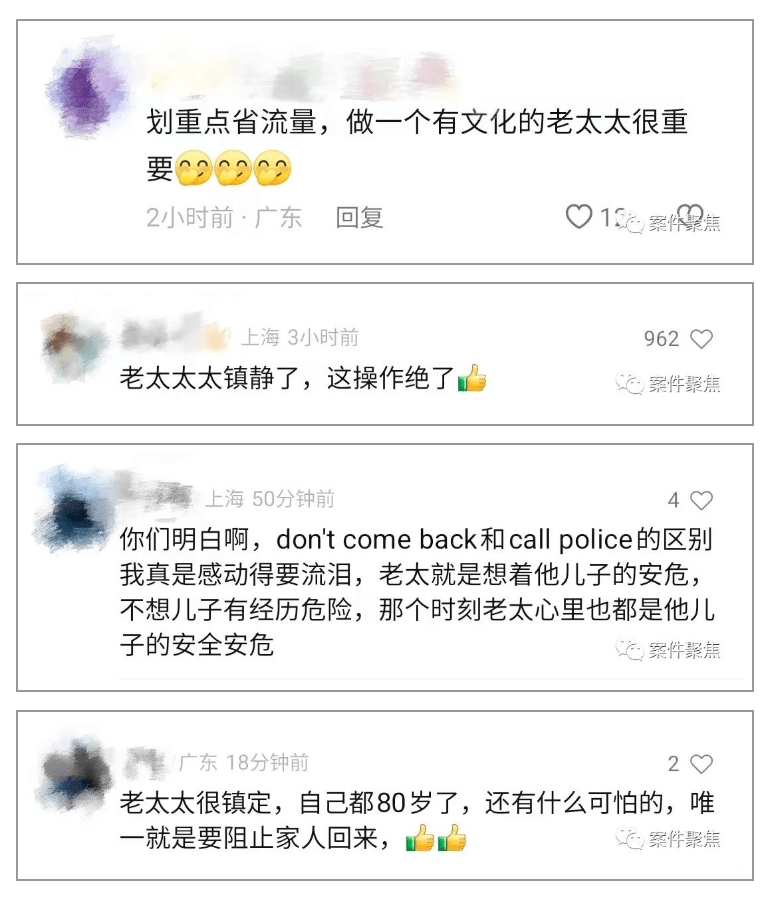Open avatar of the 18分钟前 Guangdong commenter
The image size is (770, 900).
click(75, 771)
